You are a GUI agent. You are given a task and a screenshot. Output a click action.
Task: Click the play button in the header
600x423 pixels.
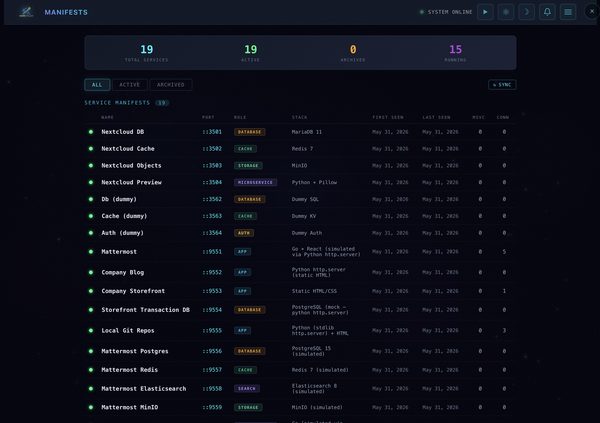coord(485,12)
